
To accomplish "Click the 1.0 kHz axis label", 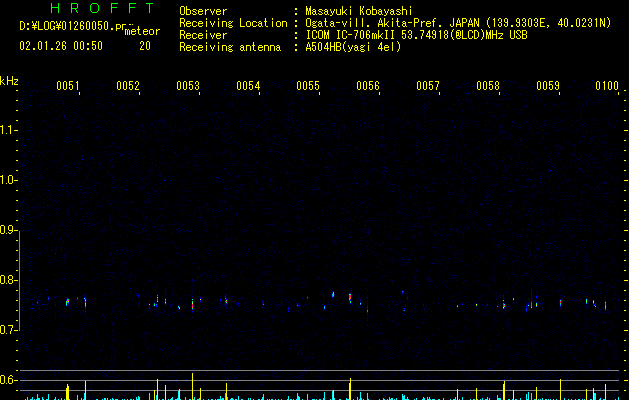I will pyautogui.click(x=8, y=180).
